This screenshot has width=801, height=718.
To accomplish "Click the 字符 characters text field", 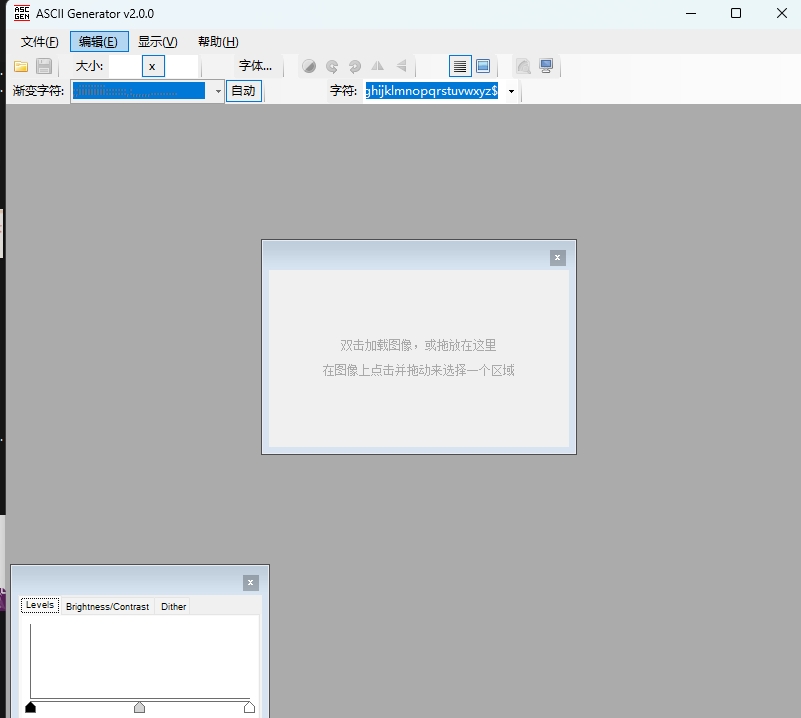I will [x=432, y=91].
